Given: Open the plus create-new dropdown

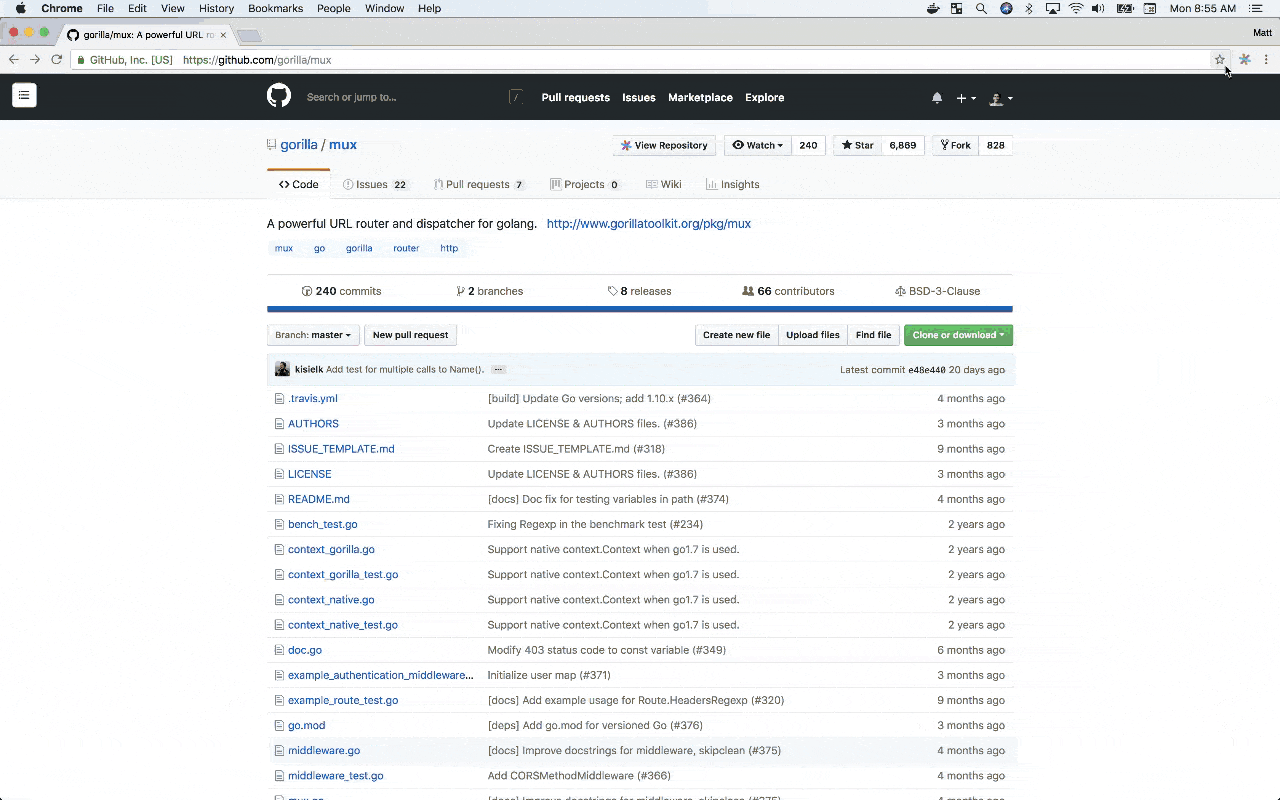Looking at the screenshot, I should [965, 97].
